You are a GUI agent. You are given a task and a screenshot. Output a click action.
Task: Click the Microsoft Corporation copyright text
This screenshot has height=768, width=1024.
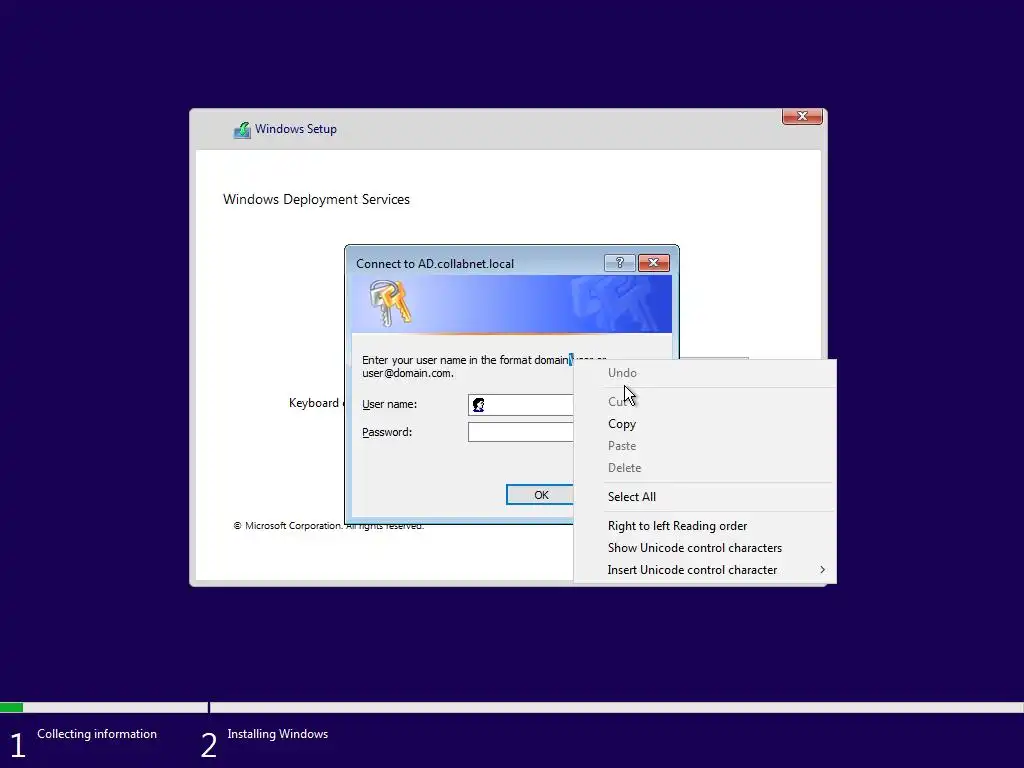(x=328, y=526)
